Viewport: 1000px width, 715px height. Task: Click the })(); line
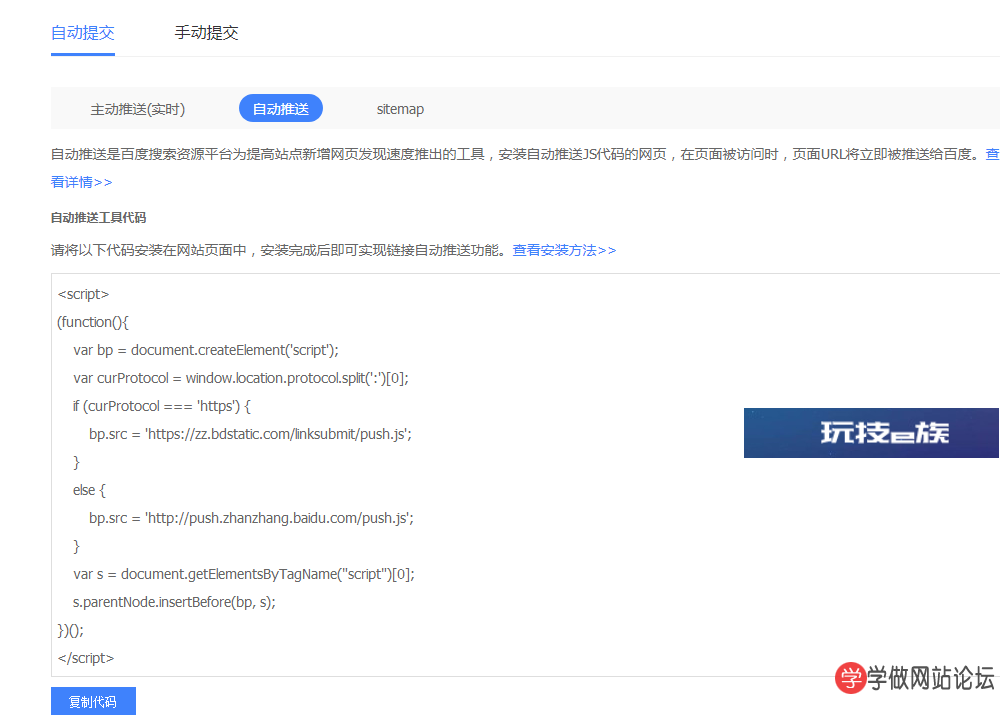tap(71, 630)
